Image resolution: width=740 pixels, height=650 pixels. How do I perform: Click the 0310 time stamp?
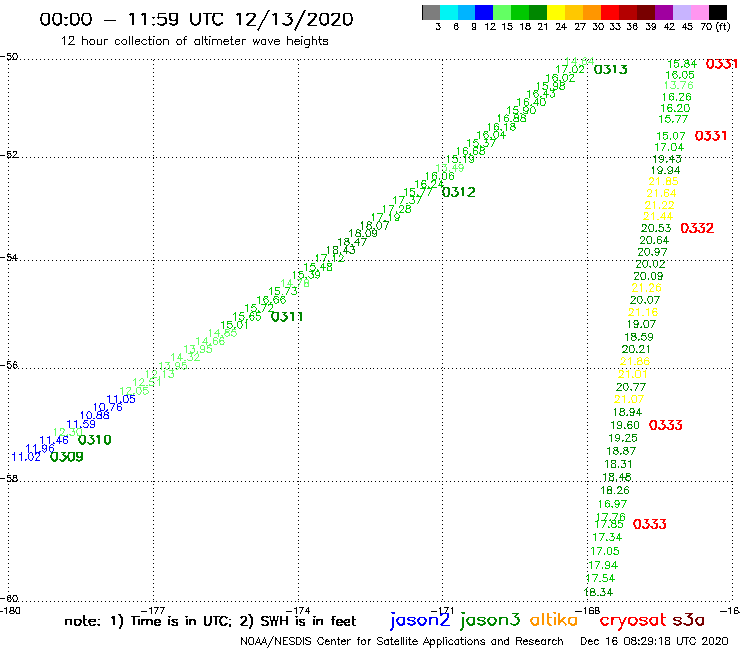tap(94, 440)
